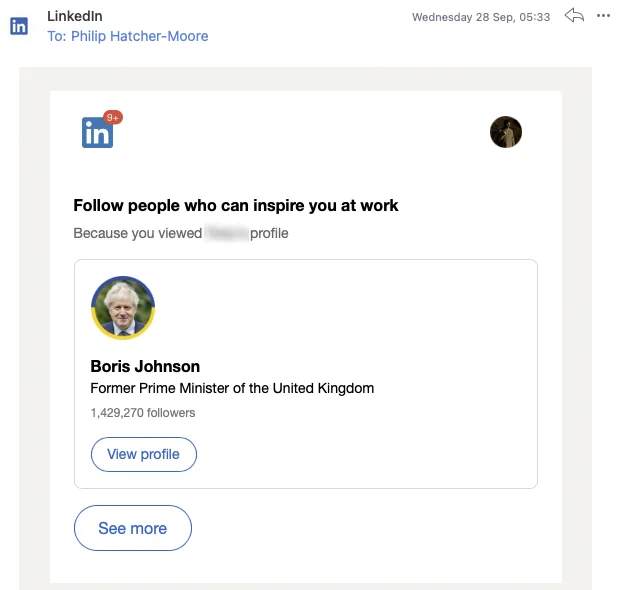
Task: Click recipient To: Philip Hatcher-Moore
Action: click(x=128, y=36)
